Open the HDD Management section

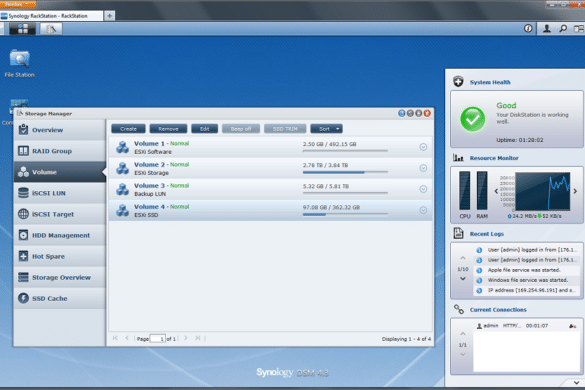pyautogui.click(x=60, y=235)
